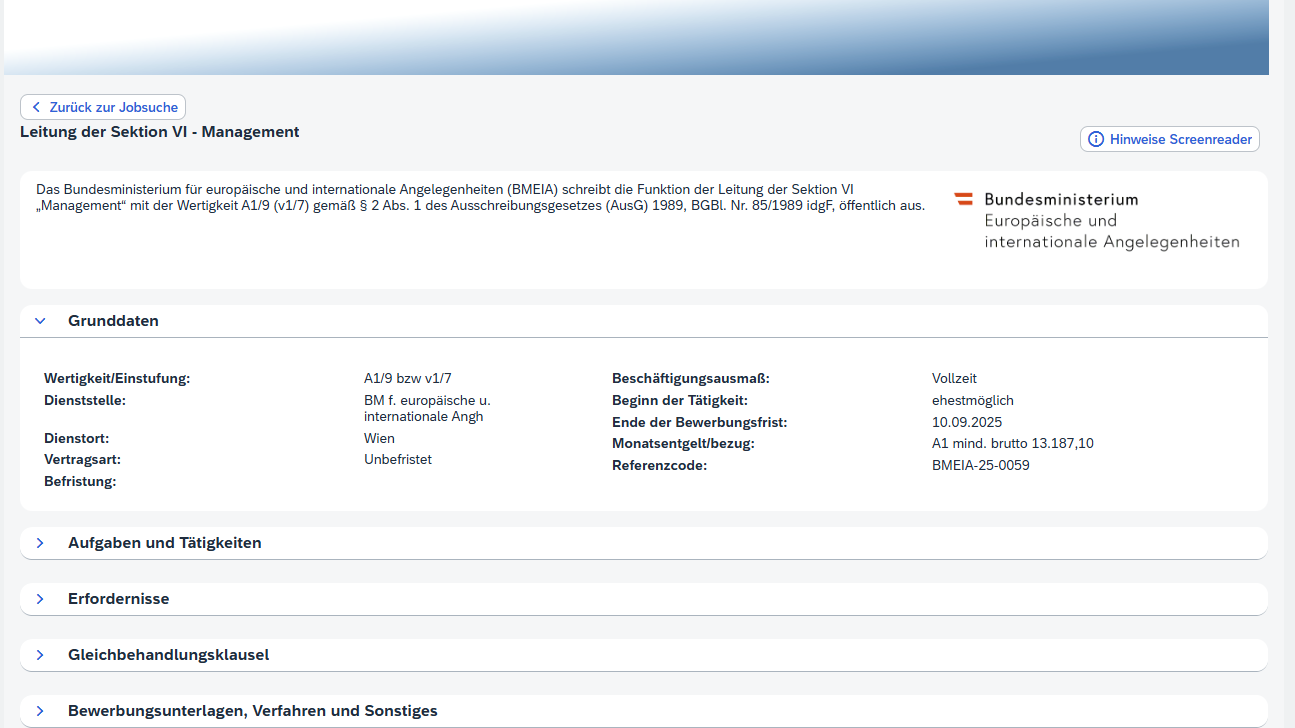Click the job title Leitung der Sektion VI
This screenshot has width=1295, height=728.
click(160, 132)
